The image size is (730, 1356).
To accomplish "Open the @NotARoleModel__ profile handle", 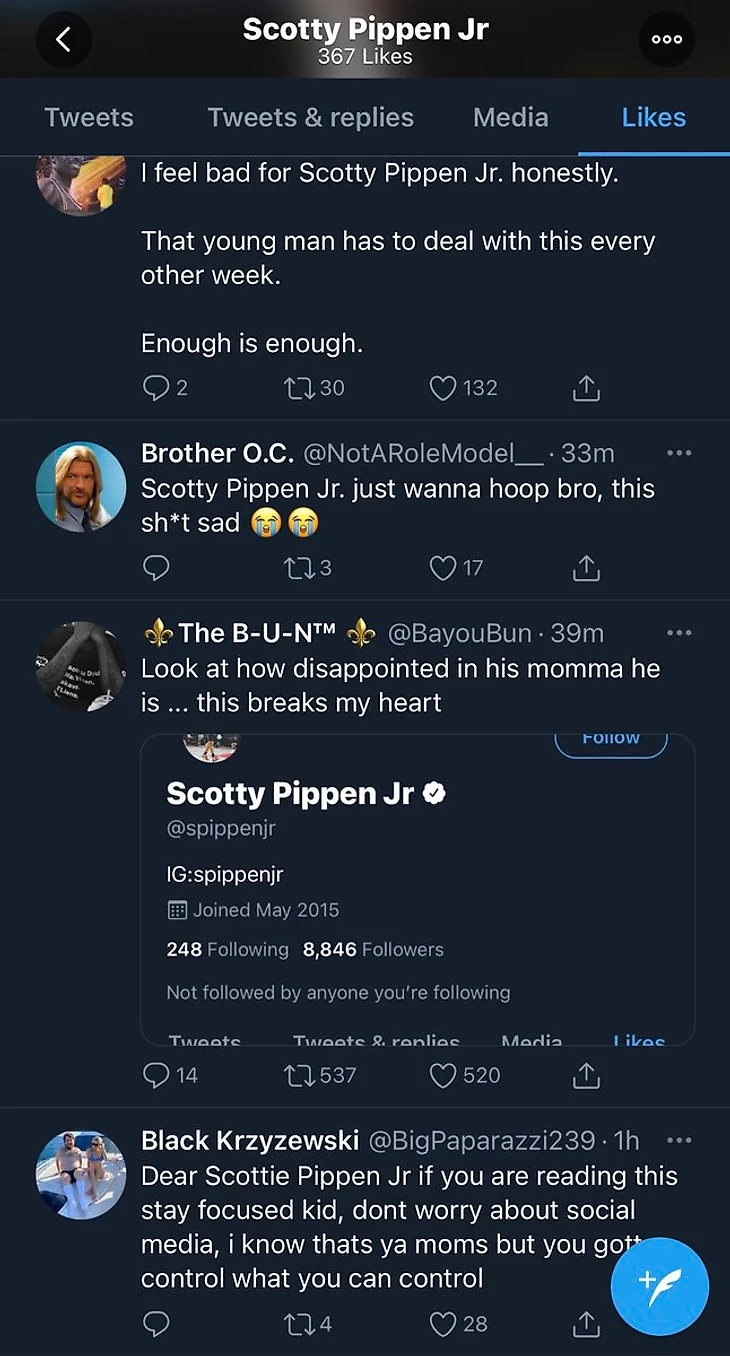I will pos(423,453).
